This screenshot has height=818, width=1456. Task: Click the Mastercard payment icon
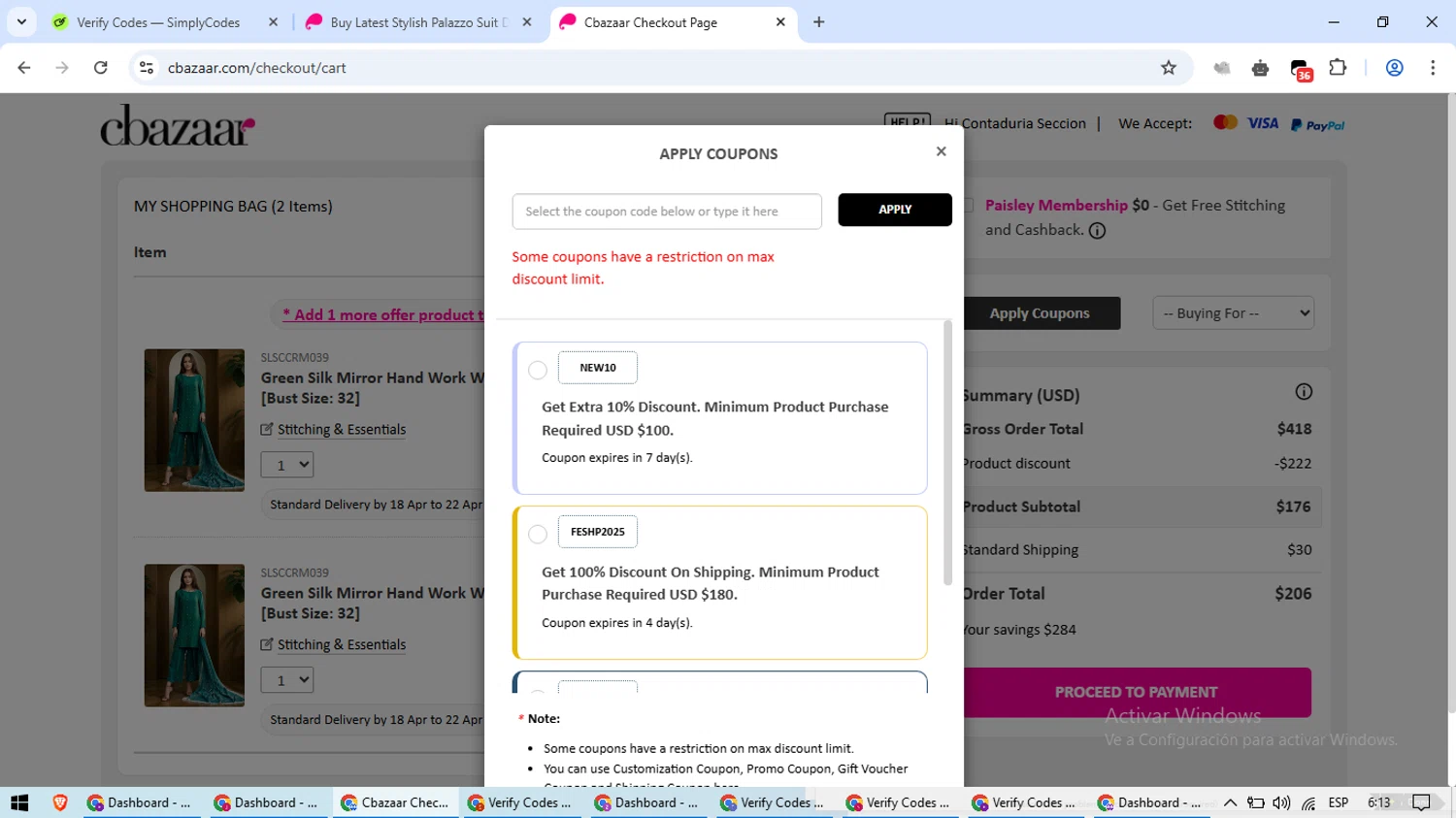point(1225,122)
